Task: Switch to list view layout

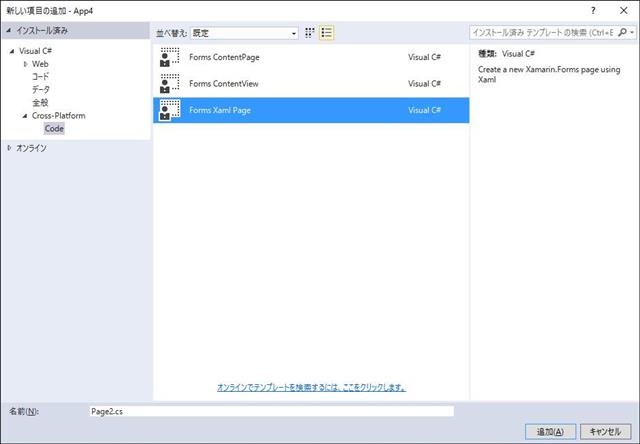Action: click(x=327, y=33)
